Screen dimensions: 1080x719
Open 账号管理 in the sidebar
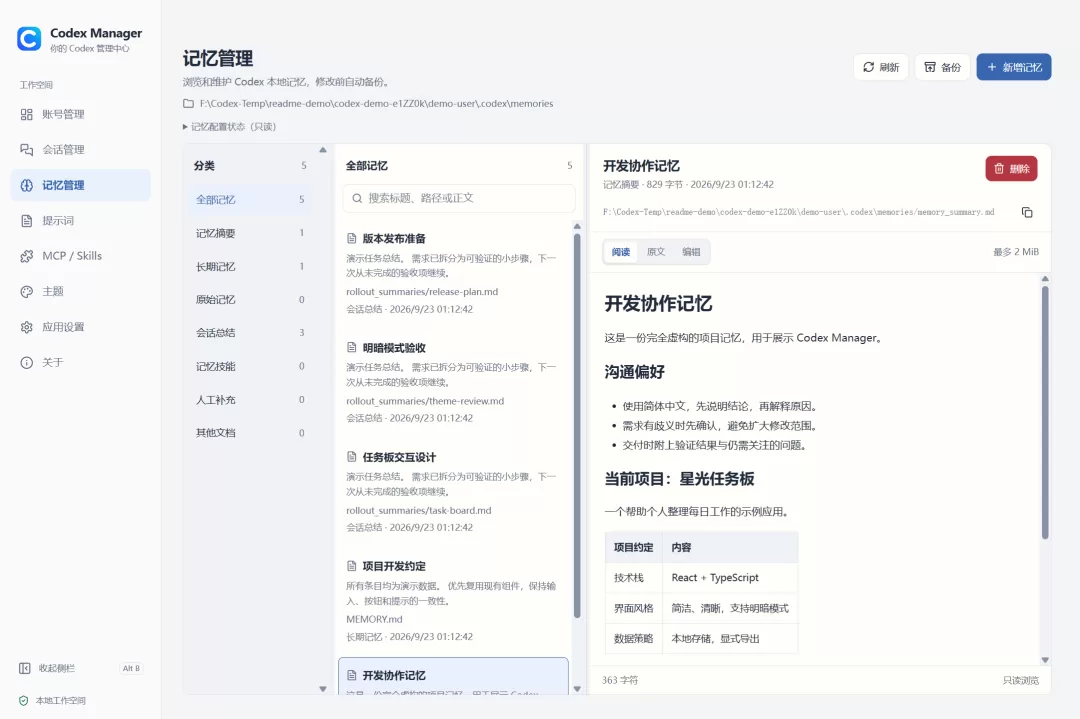coord(81,114)
